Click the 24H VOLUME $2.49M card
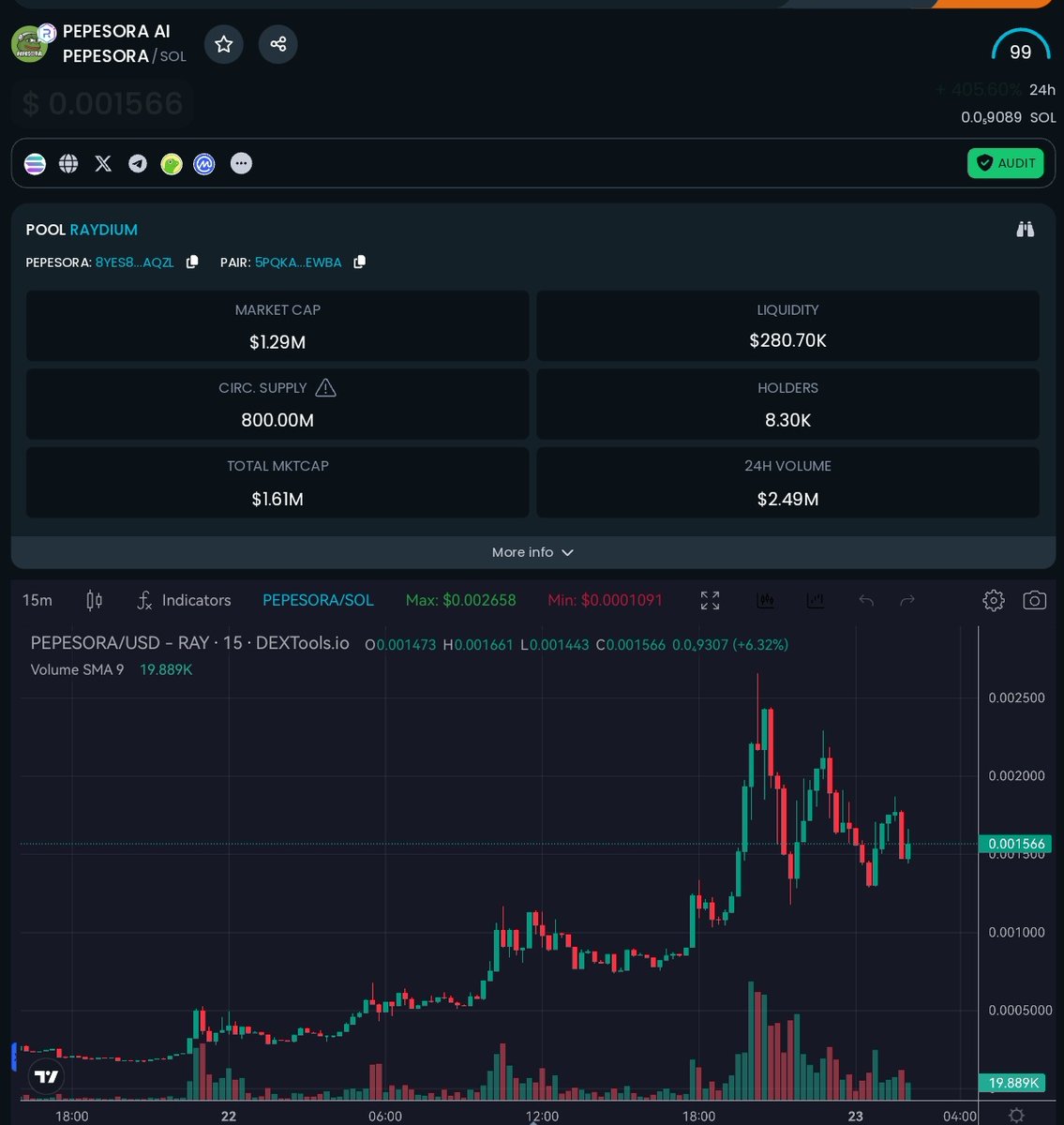 tap(787, 482)
